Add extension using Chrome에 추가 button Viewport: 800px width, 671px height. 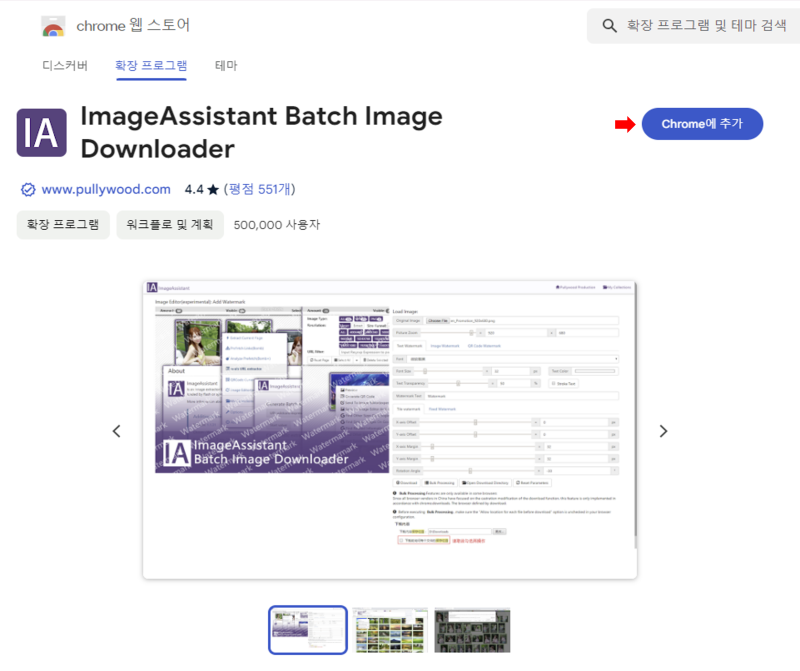point(702,124)
